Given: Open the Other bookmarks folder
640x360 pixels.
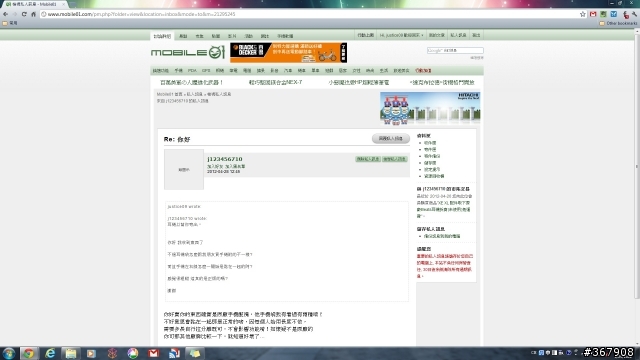Looking at the screenshot, I should coord(618,23).
